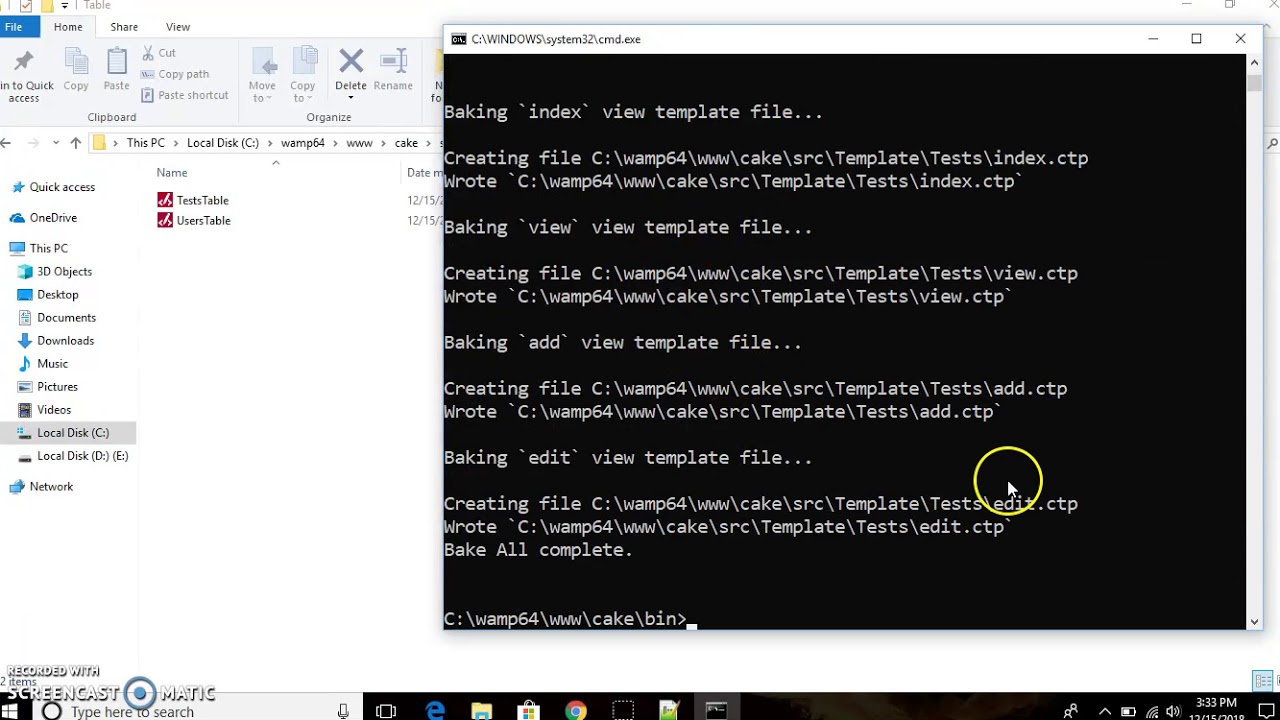
Task: Go forward in File Explorer
Action: [33, 143]
